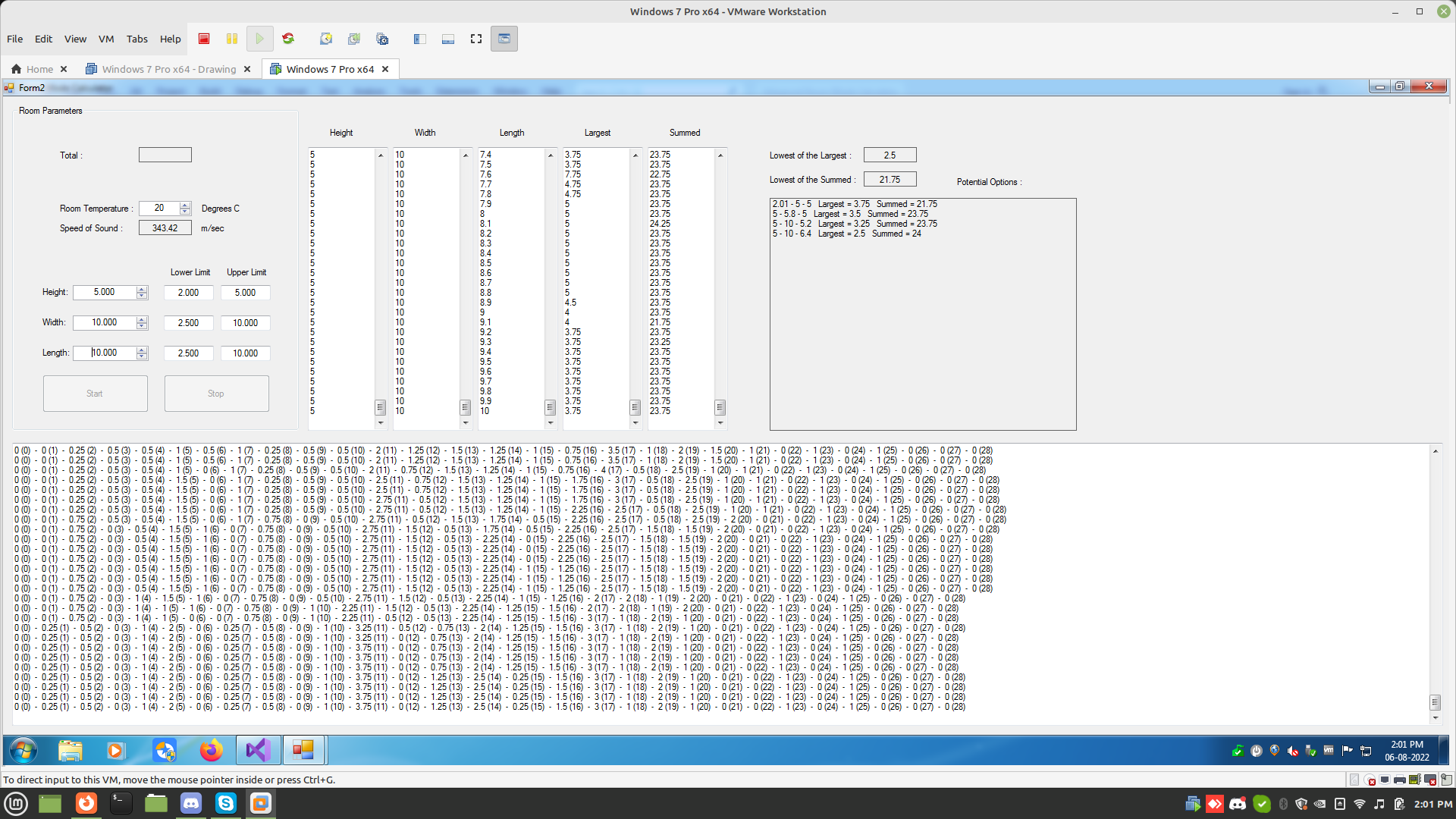Image resolution: width=1456 pixels, height=819 pixels.
Task: Click the Height value spinner up arrow
Action: (142, 289)
